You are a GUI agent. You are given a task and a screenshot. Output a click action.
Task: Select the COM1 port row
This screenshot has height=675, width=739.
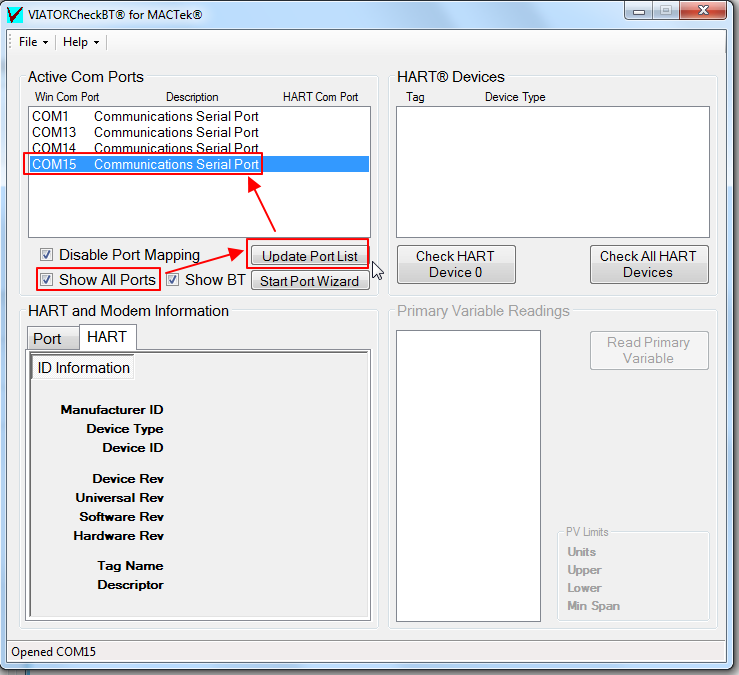(x=198, y=116)
